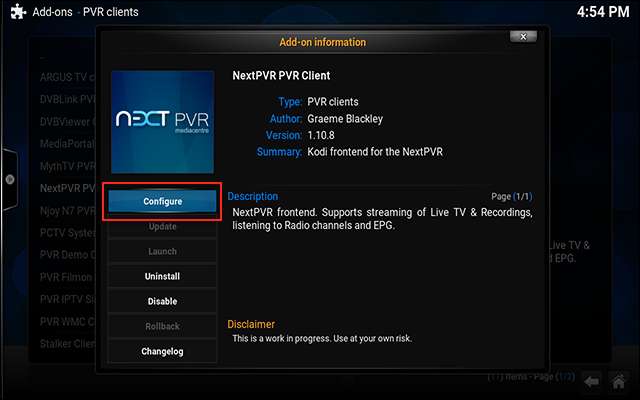Image resolution: width=640 pixels, height=400 pixels.
Task: Click the disclaimer text work in progress
Action: click(x=322, y=338)
